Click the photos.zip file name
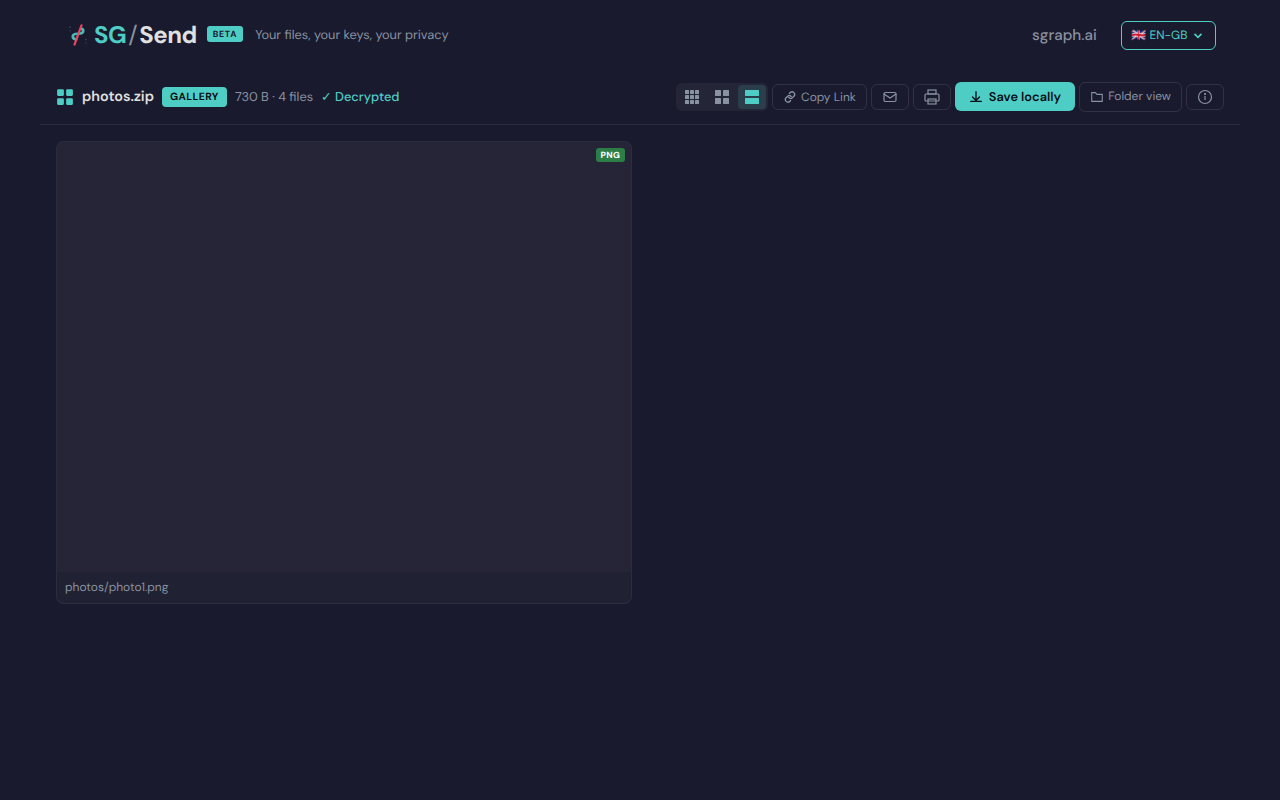 (x=118, y=97)
